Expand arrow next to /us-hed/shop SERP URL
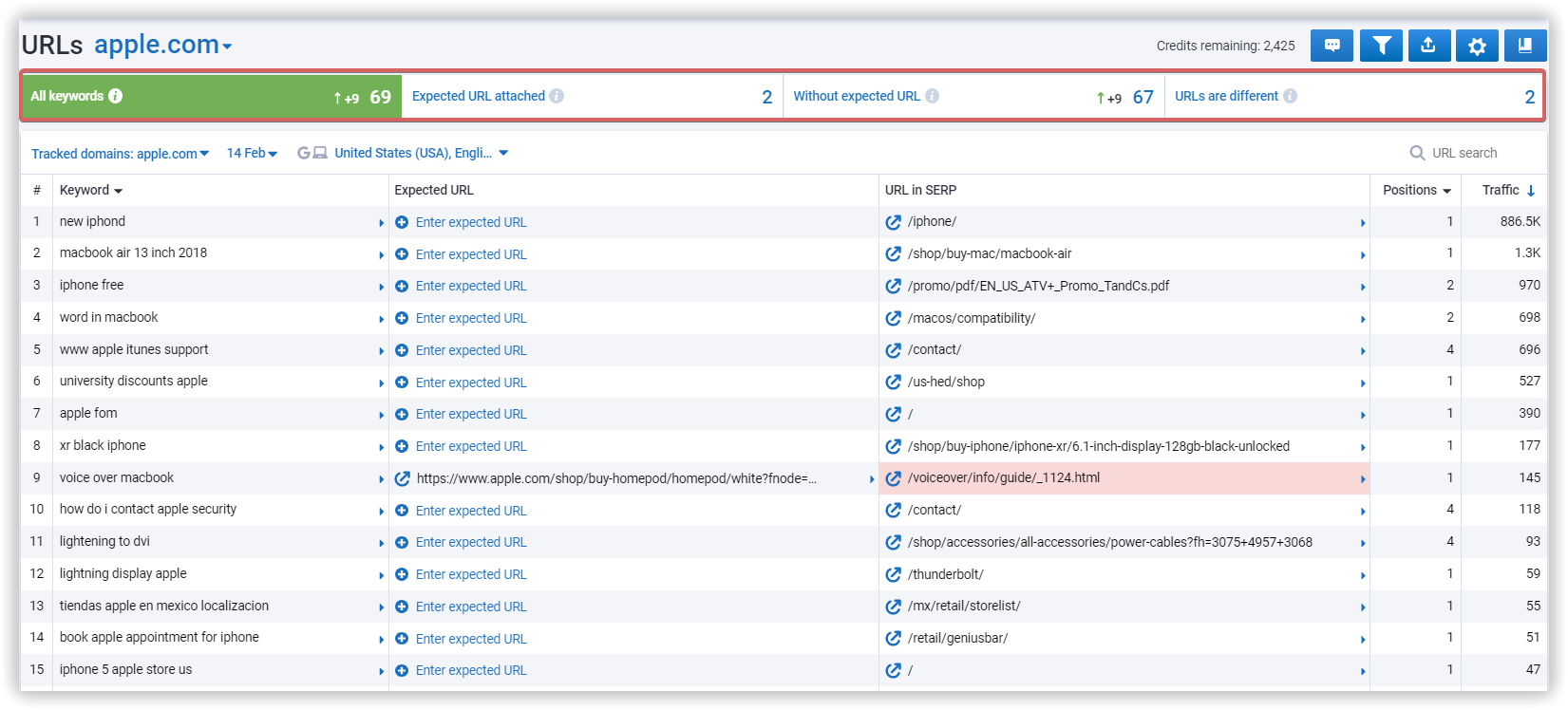Viewport: 1568px width, 710px height. [1363, 383]
